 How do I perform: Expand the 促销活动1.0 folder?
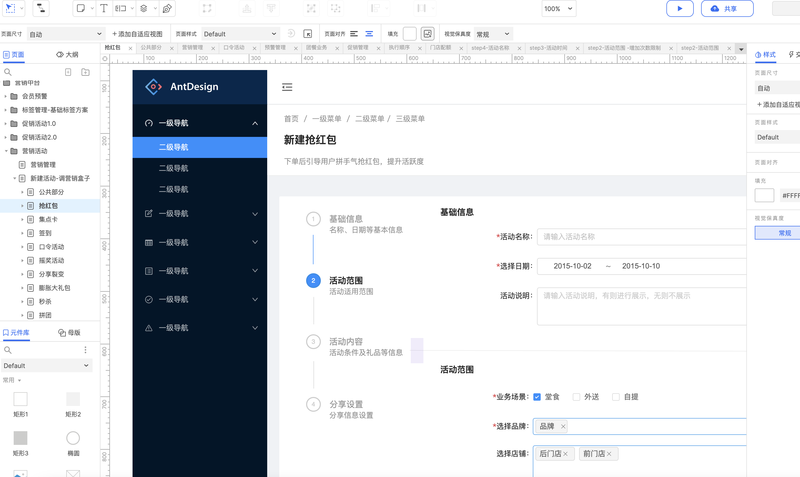(x=6, y=123)
